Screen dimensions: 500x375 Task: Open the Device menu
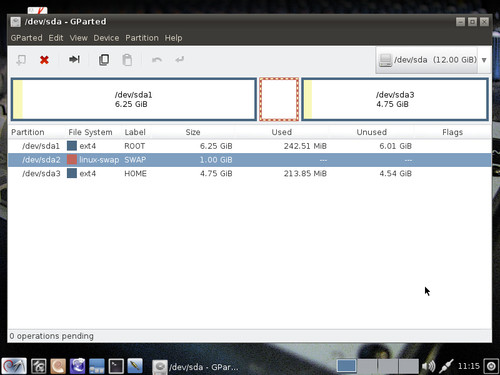(106, 38)
